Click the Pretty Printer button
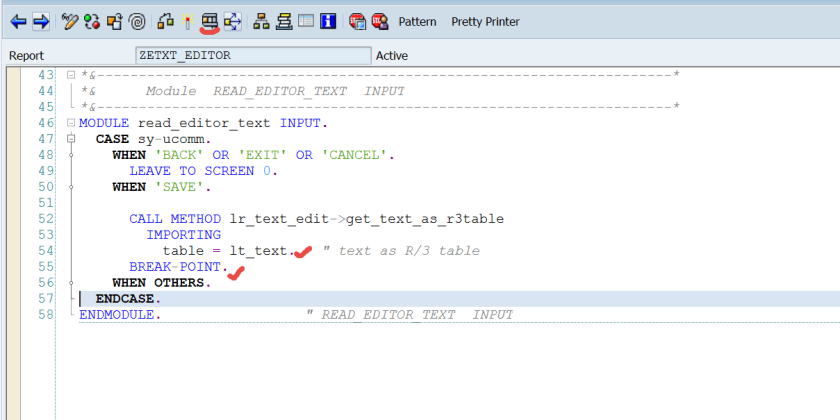This screenshot has width=840, height=420. coord(485,21)
